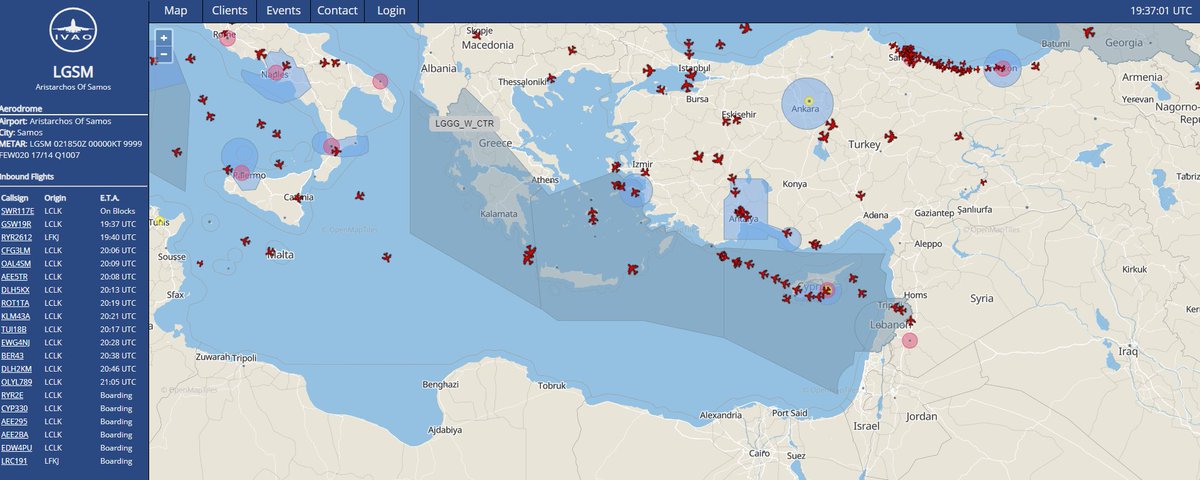
Task: Click the yellow Tunis airport marker
Action: pyautogui.click(x=160, y=221)
